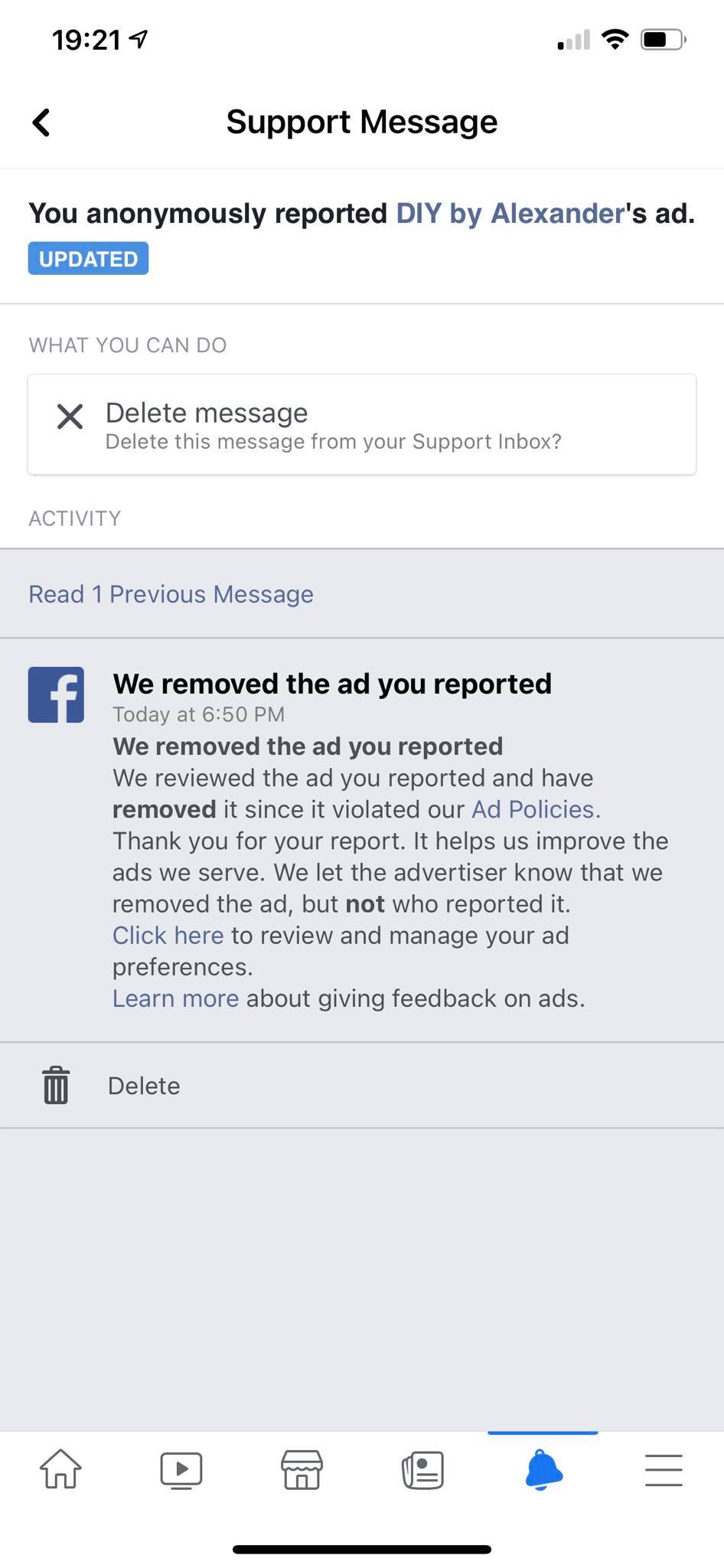
Task: Open the Ad Policies link
Action: [x=533, y=809]
